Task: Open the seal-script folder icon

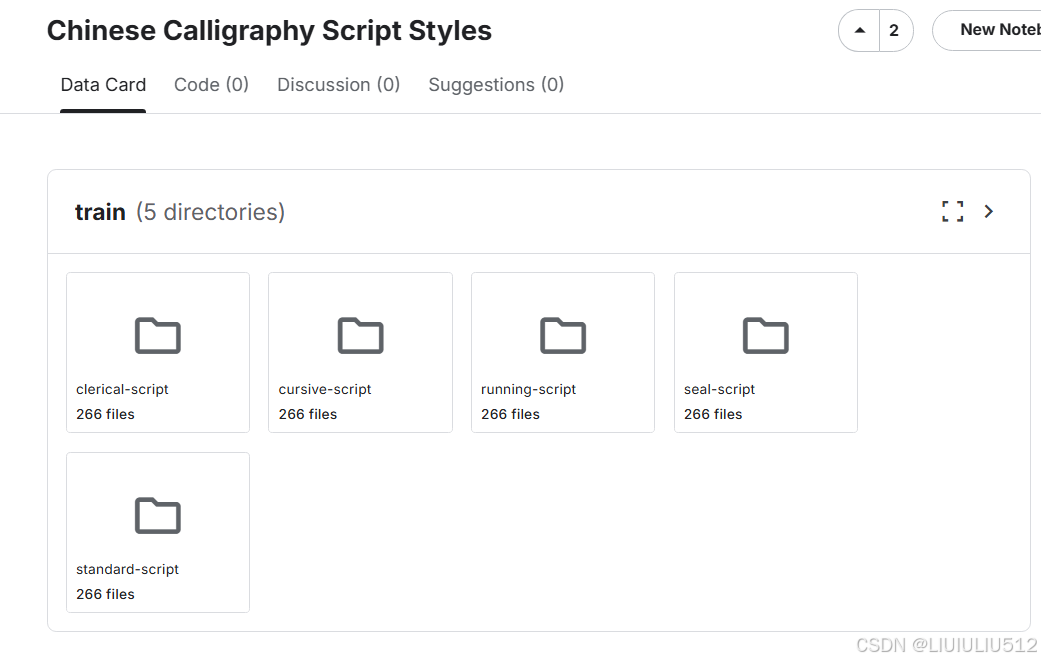Action: pyautogui.click(x=766, y=336)
